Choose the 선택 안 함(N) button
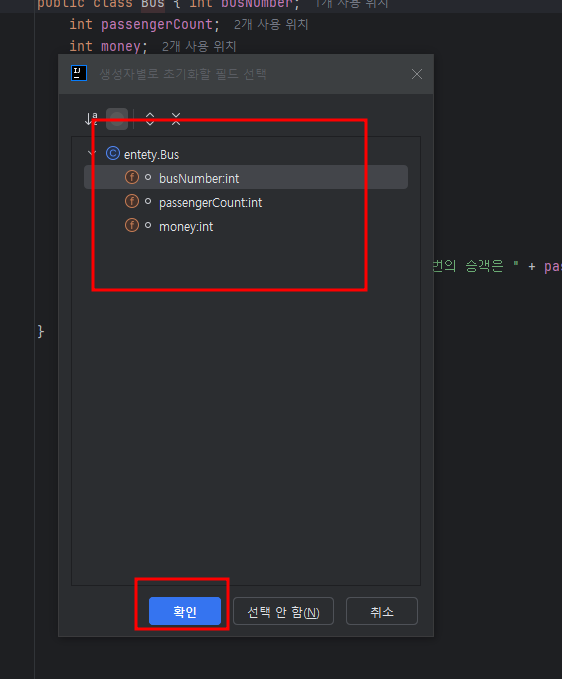This screenshot has width=562, height=679. pyautogui.click(x=283, y=611)
